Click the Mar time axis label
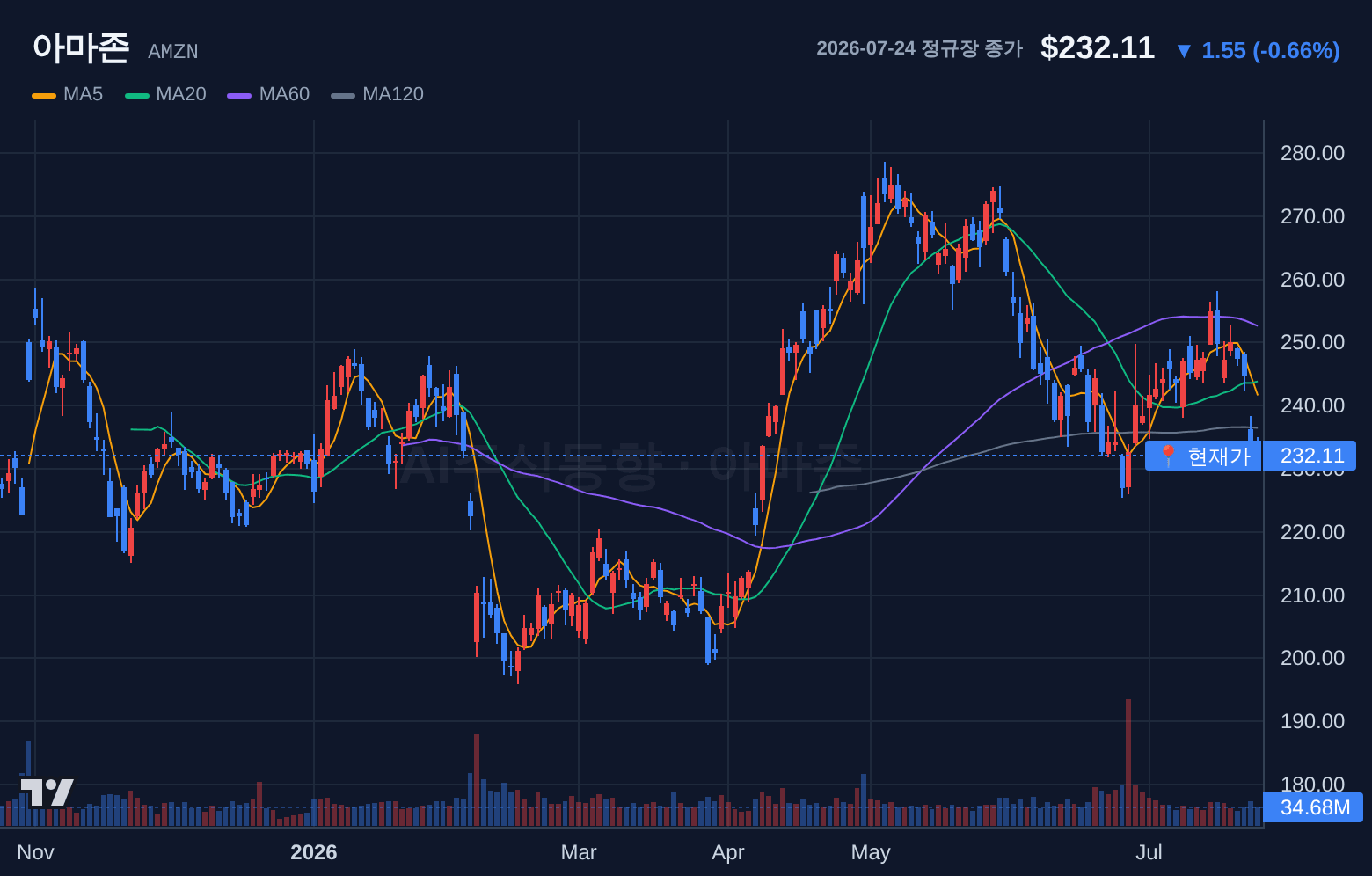Screen dimensions: 1372x876 [x=579, y=852]
